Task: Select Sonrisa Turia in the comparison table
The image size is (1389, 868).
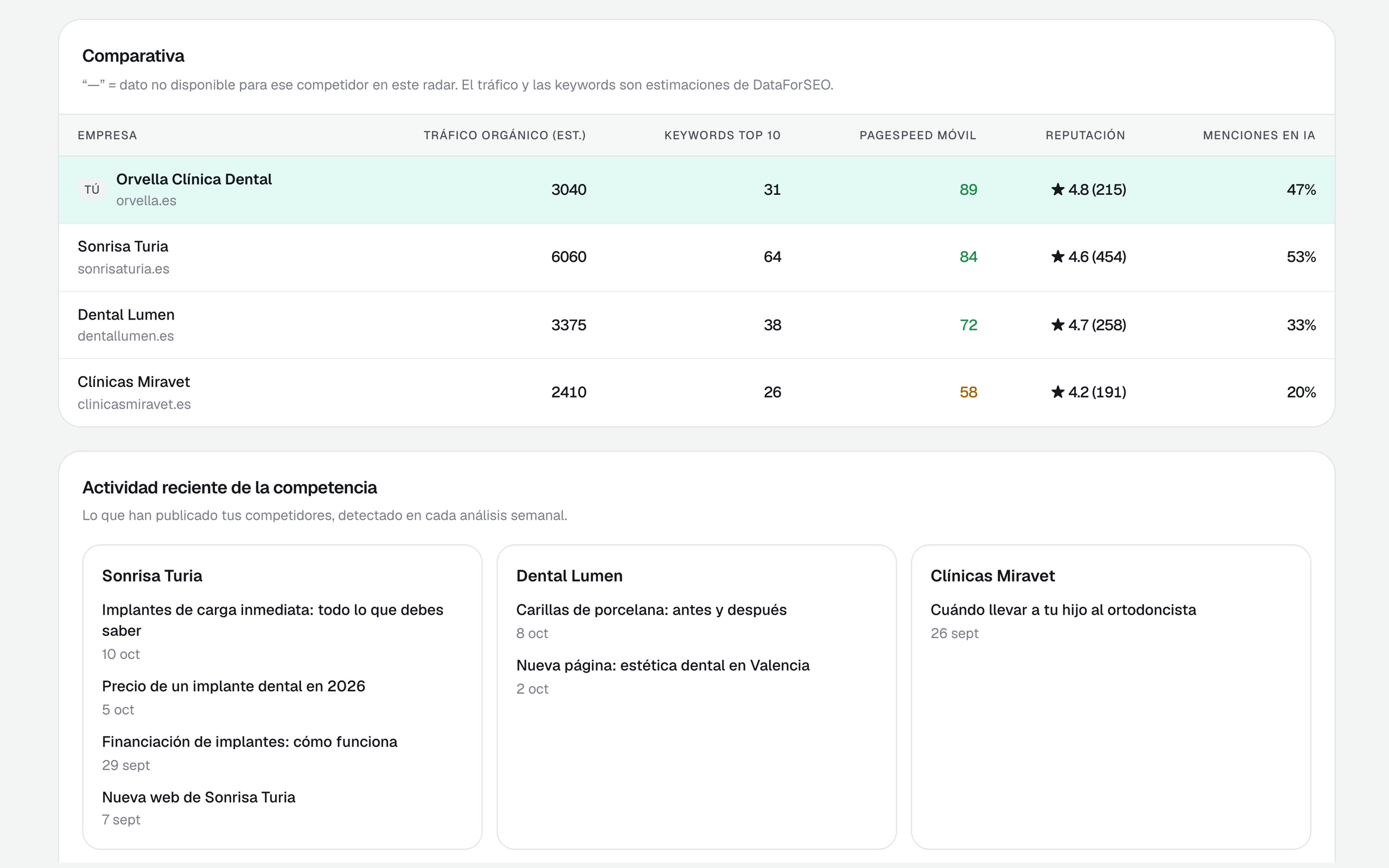Action: tap(123, 246)
